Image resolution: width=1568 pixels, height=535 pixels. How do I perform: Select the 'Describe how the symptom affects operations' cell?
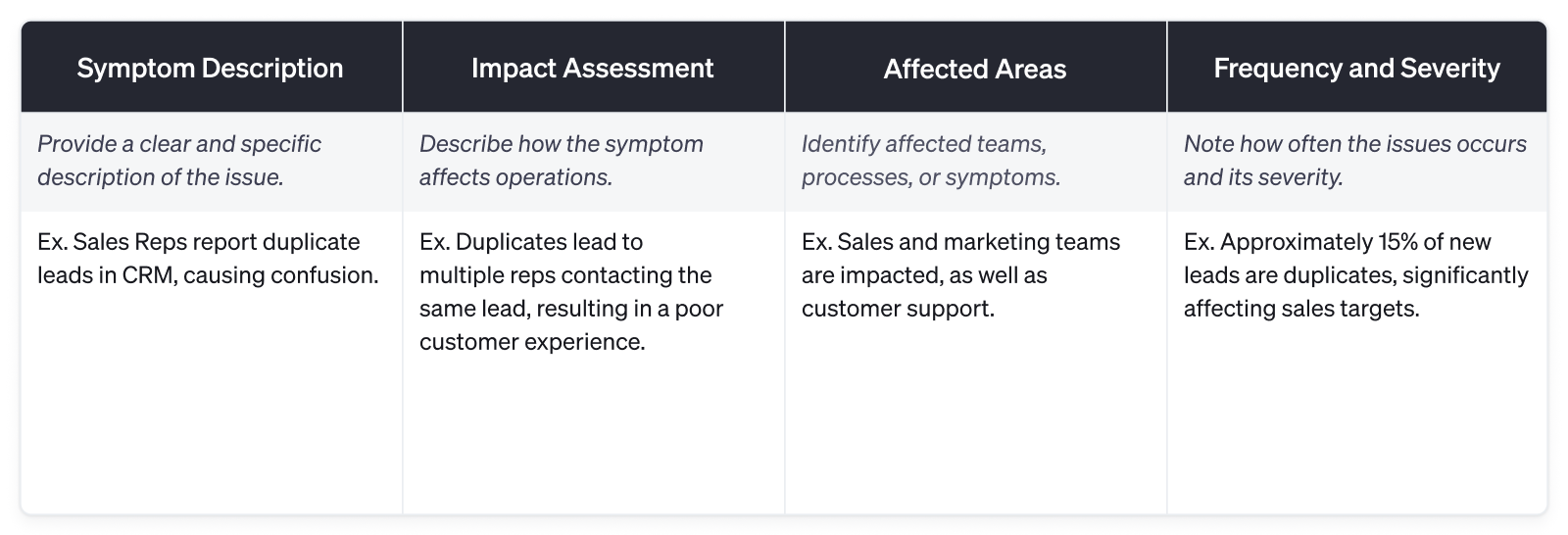coord(593,161)
